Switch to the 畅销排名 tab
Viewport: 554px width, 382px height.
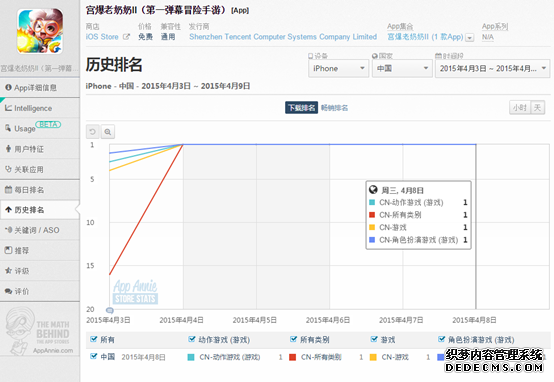coord(334,108)
